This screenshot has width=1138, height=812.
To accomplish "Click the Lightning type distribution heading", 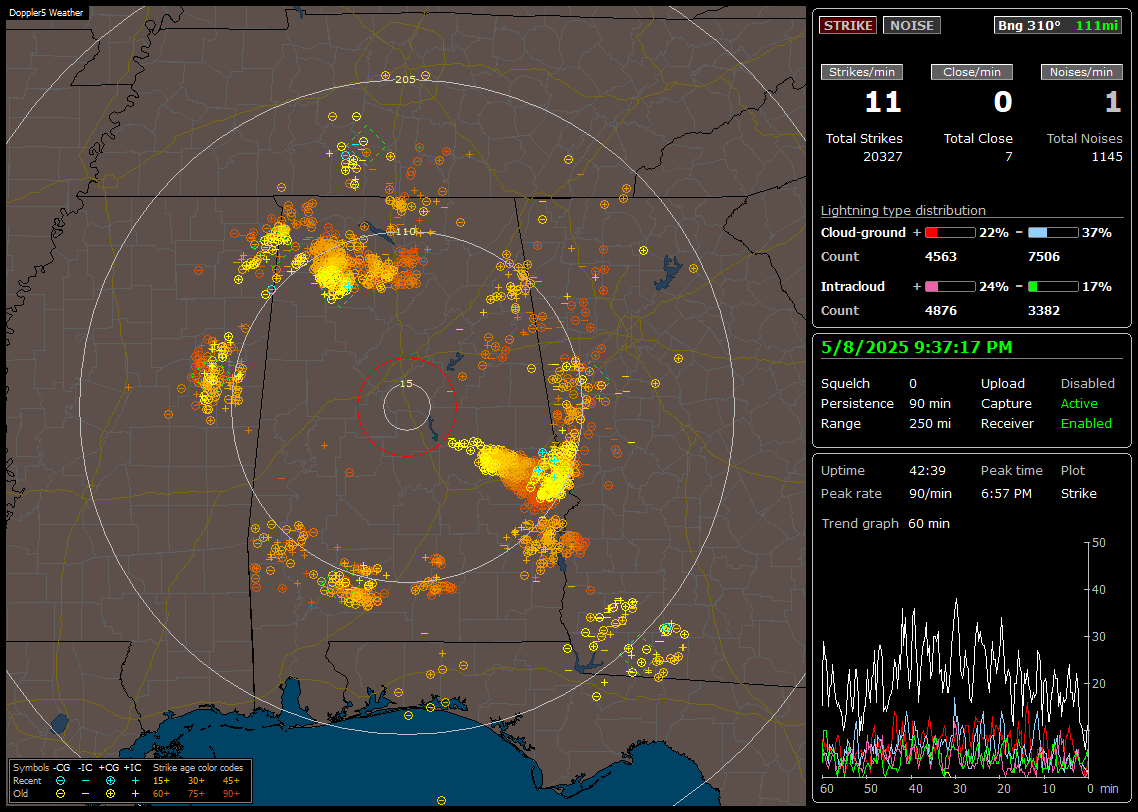I will (903, 210).
